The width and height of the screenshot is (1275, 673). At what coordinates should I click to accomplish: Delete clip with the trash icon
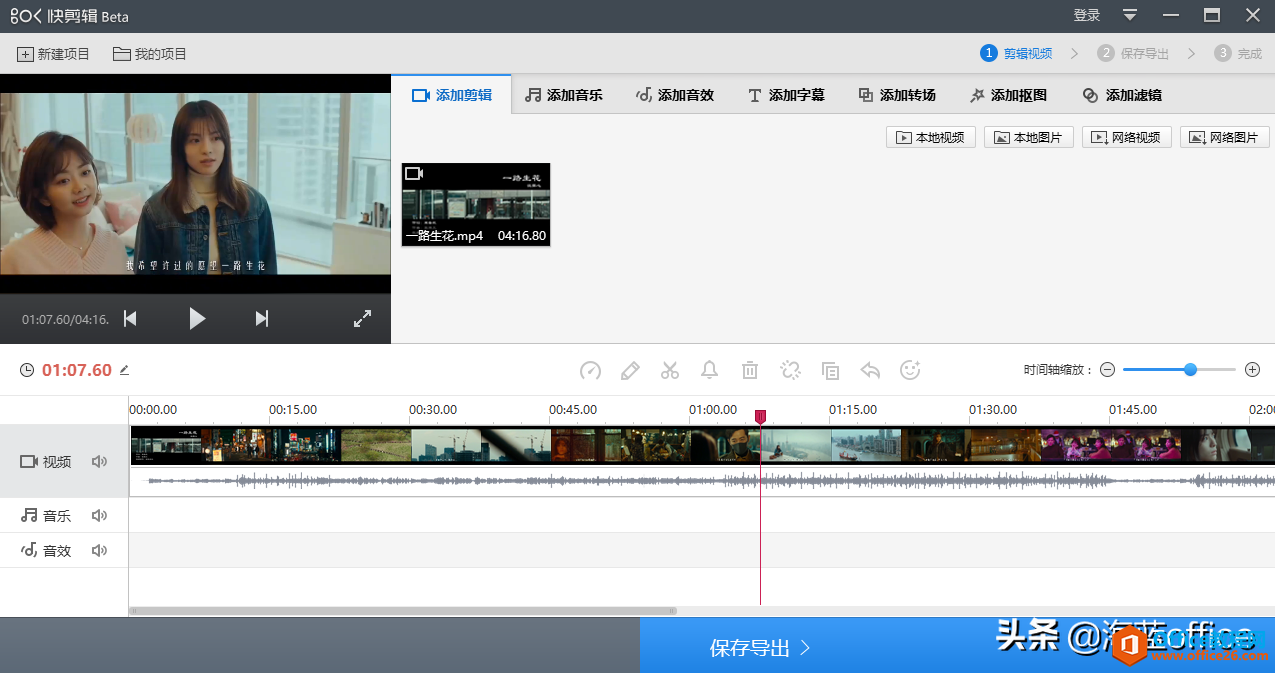coord(750,371)
